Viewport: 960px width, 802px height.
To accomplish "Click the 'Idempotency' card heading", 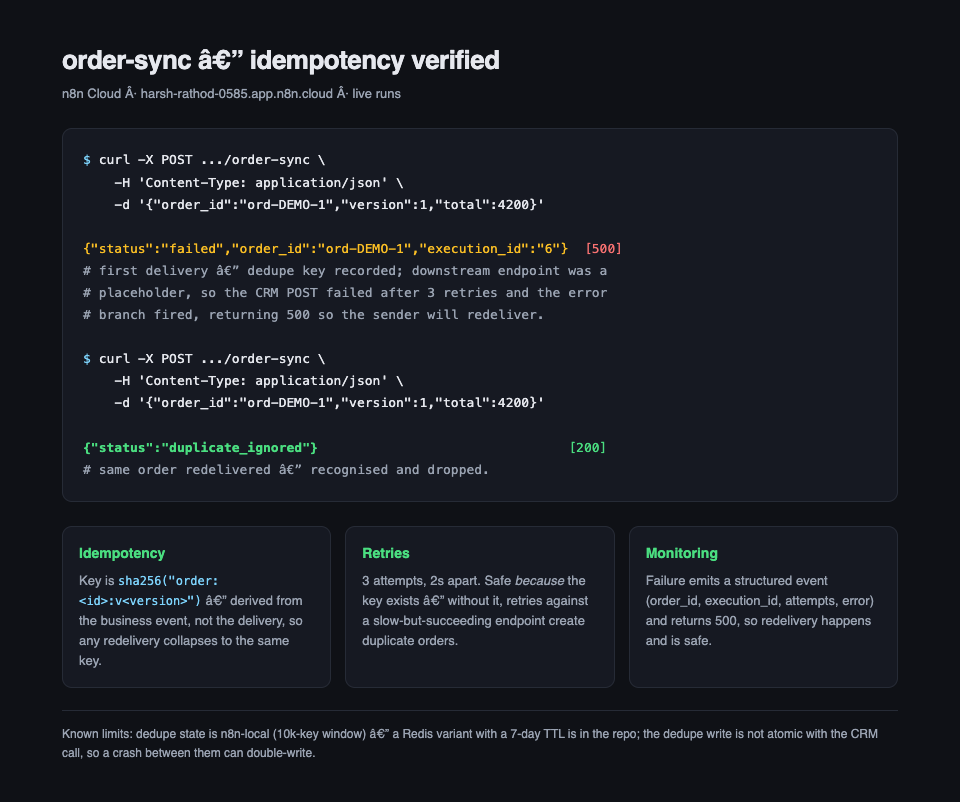I will (122, 553).
